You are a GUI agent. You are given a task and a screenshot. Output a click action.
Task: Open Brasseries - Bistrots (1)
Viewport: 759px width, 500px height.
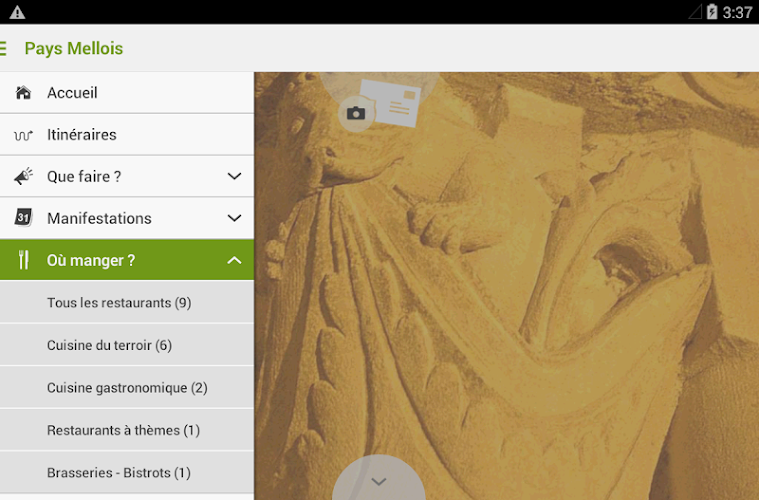pos(127,472)
